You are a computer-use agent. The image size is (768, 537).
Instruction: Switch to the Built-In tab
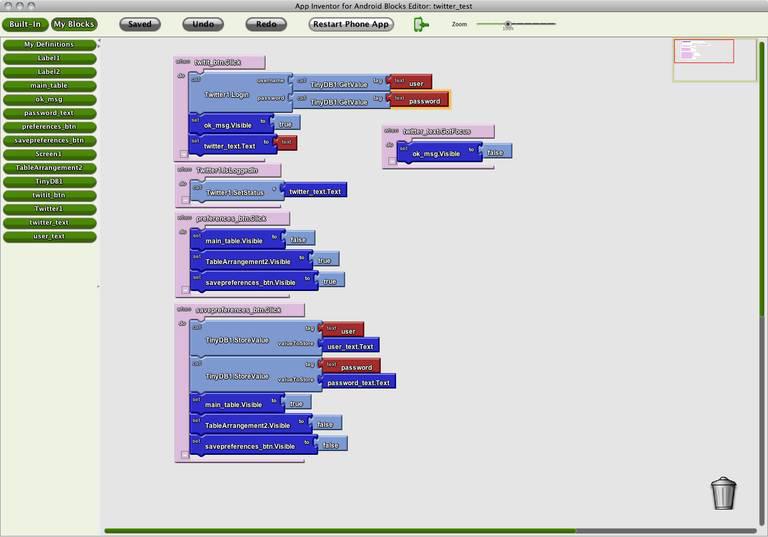[24, 24]
